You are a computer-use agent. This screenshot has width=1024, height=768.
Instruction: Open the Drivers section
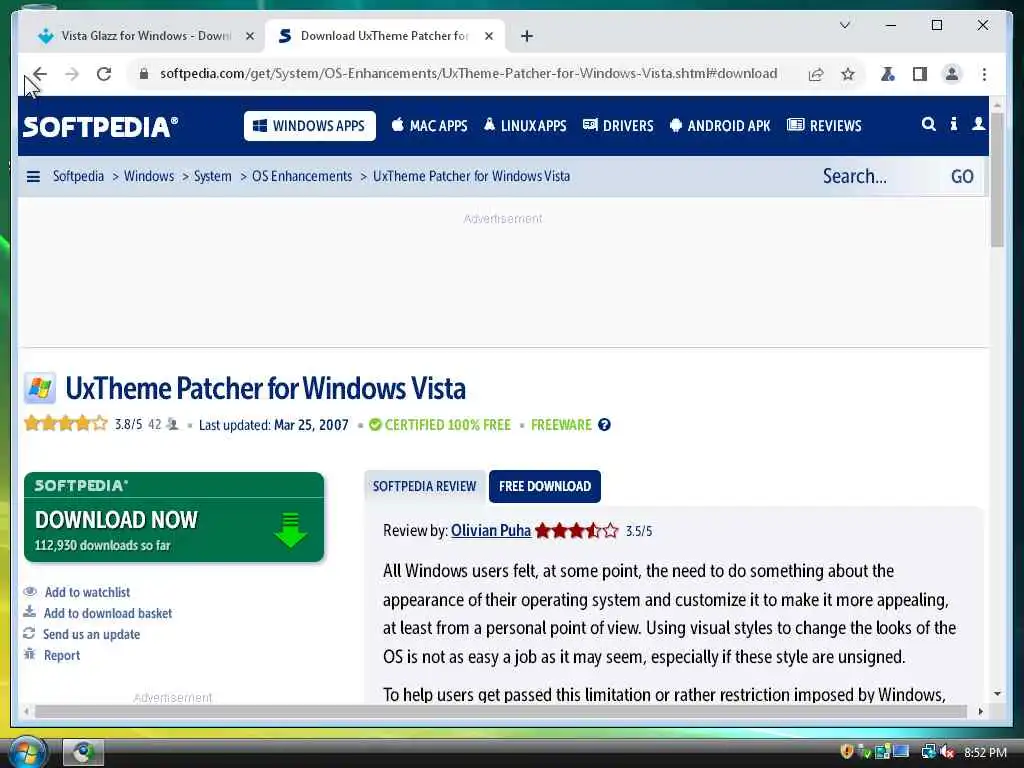pyautogui.click(x=618, y=125)
